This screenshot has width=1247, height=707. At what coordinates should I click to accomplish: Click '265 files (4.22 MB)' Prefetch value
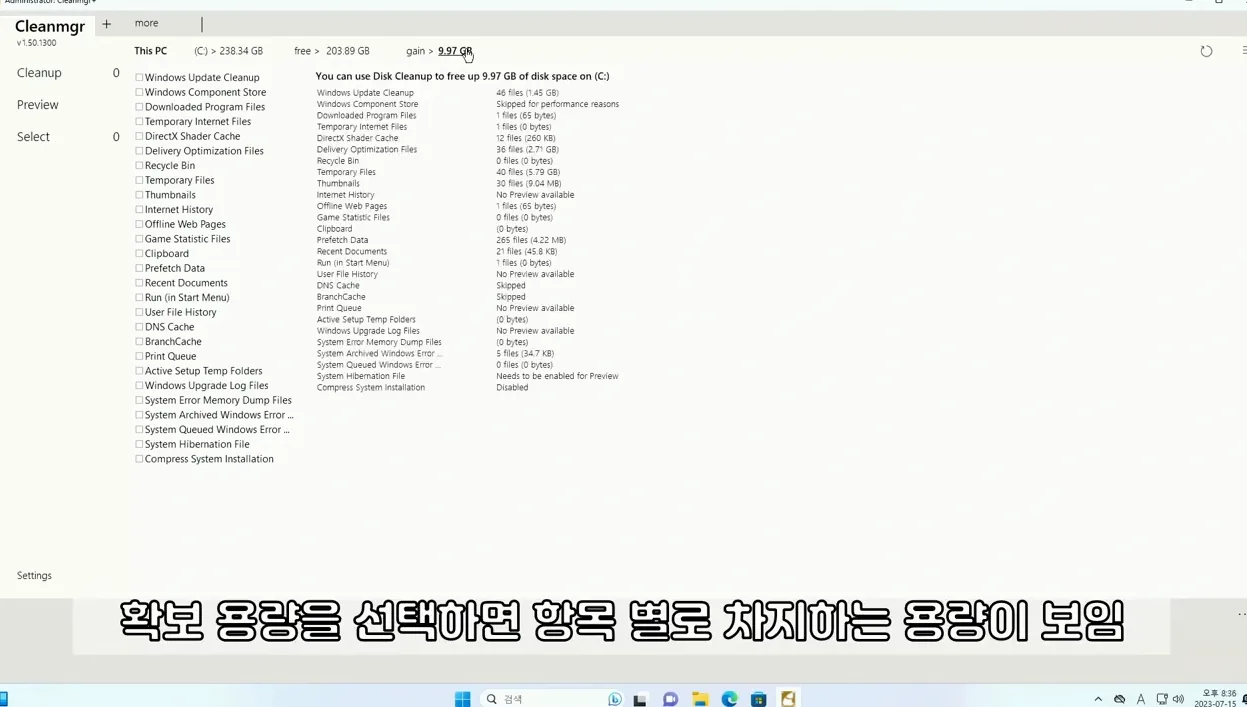tap(531, 240)
